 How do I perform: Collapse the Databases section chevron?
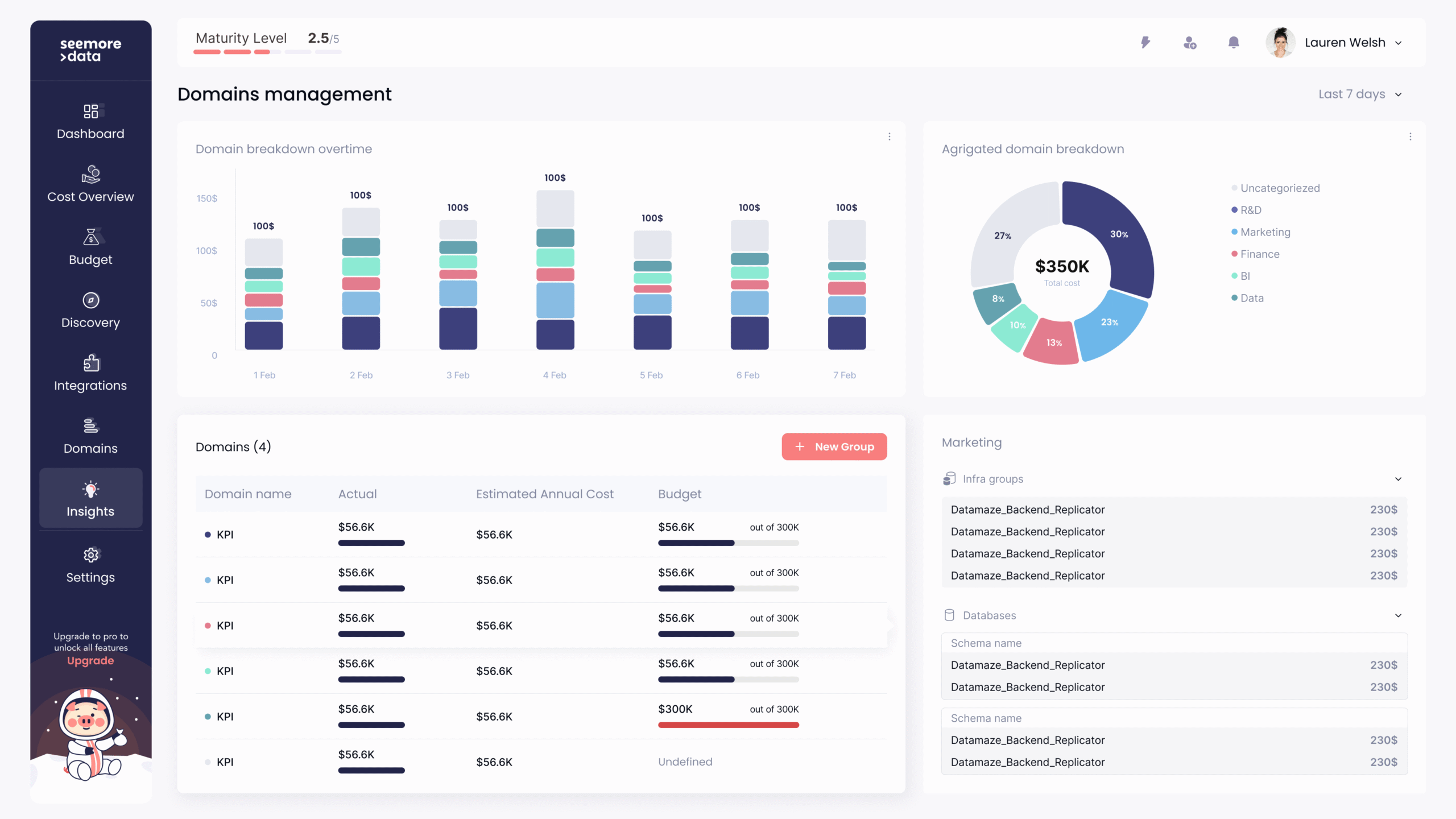click(x=1398, y=615)
